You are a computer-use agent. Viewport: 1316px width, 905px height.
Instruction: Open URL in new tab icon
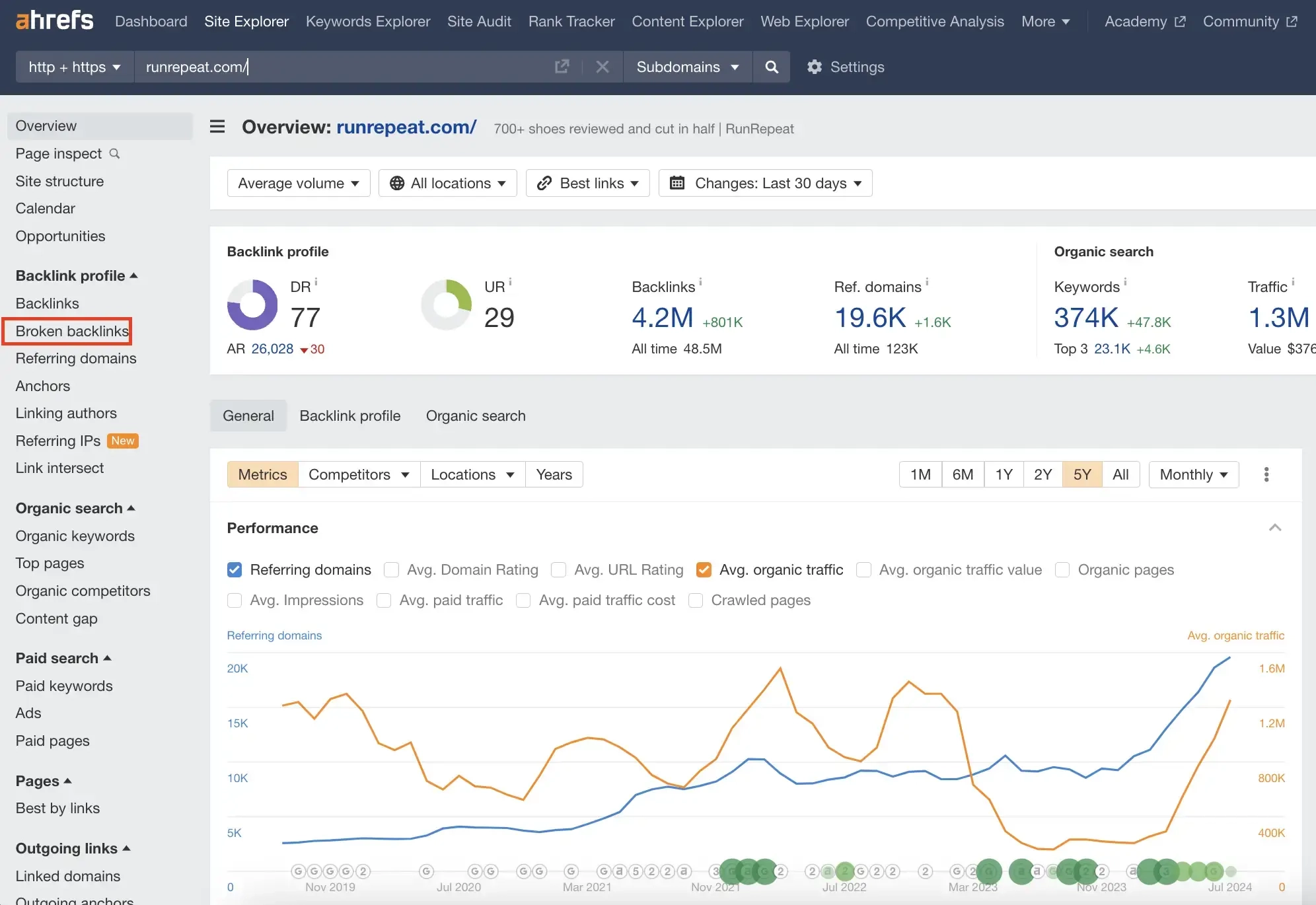[562, 67]
